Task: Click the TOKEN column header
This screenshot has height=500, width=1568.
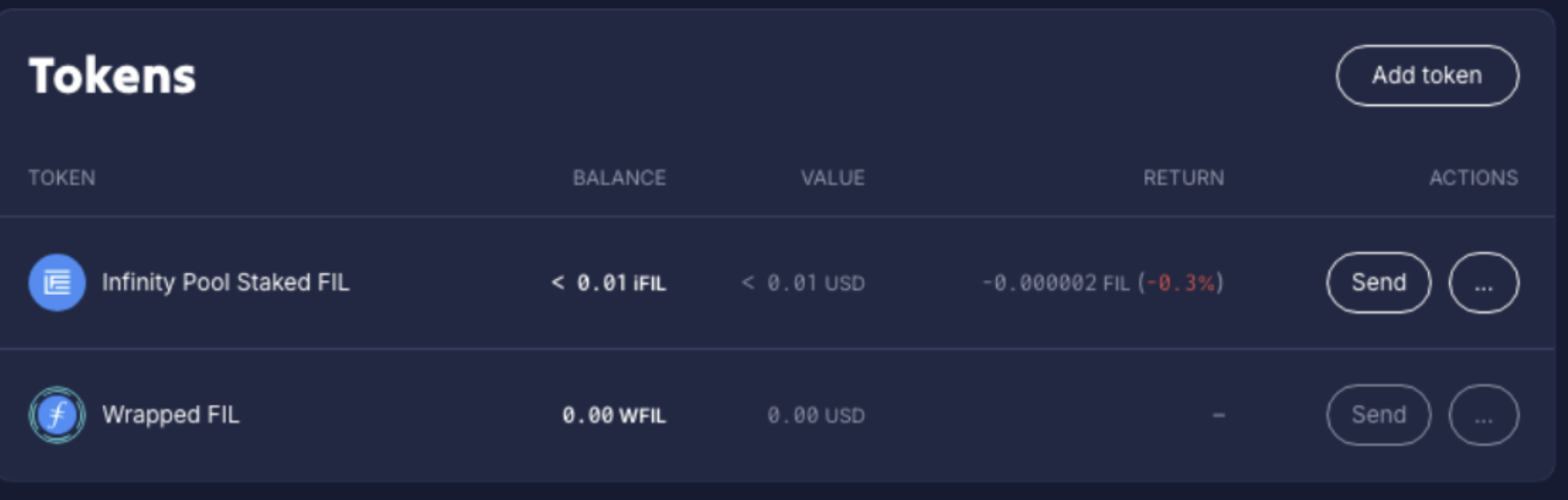Action: tap(62, 178)
